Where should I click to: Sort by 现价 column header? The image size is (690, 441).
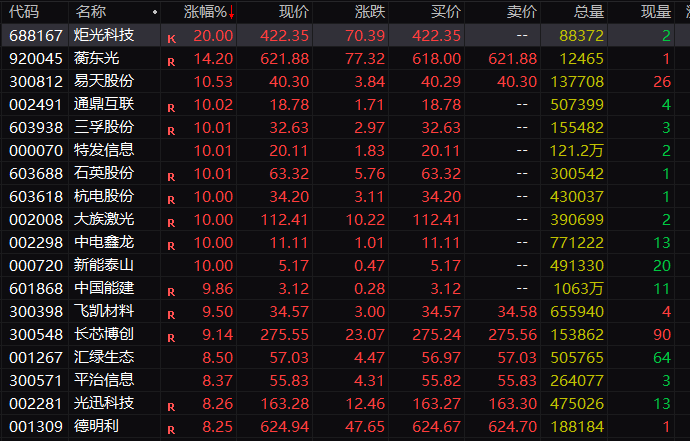pos(294,12)
